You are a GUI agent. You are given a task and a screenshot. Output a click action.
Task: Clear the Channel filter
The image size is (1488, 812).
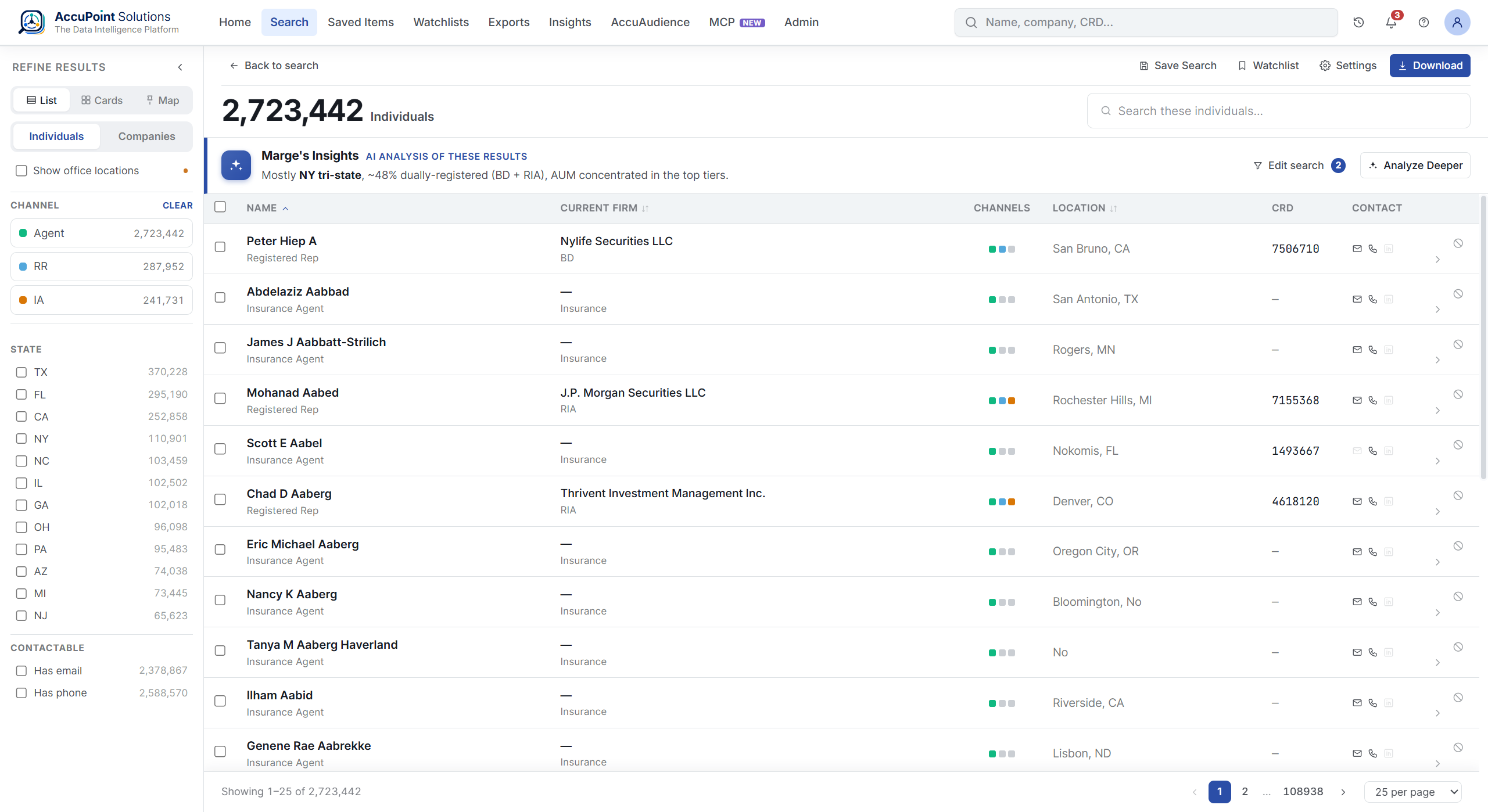[178, 206]
